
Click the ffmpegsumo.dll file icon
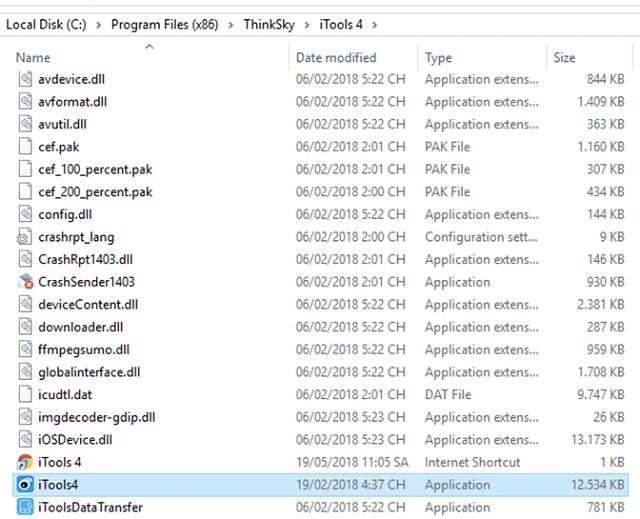25,349
